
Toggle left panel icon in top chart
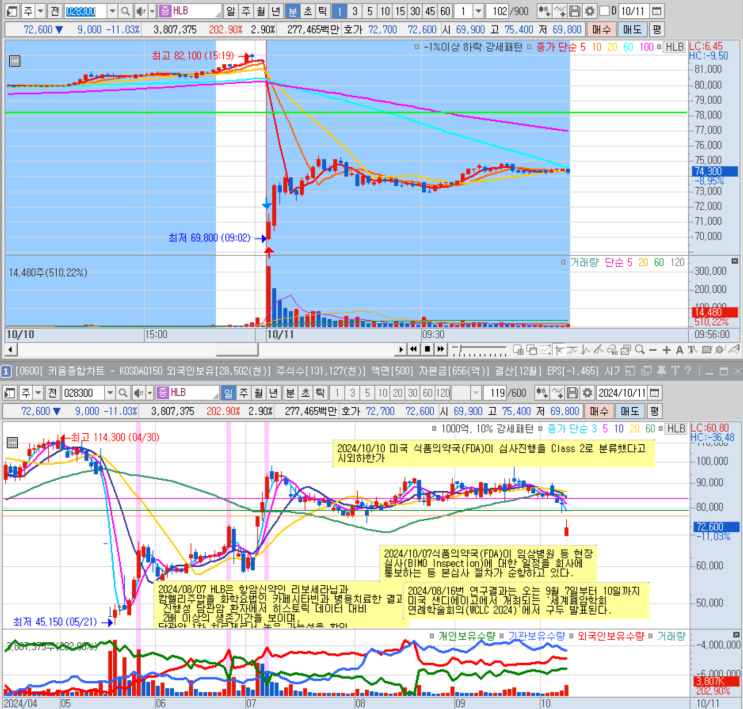(12, 11)
